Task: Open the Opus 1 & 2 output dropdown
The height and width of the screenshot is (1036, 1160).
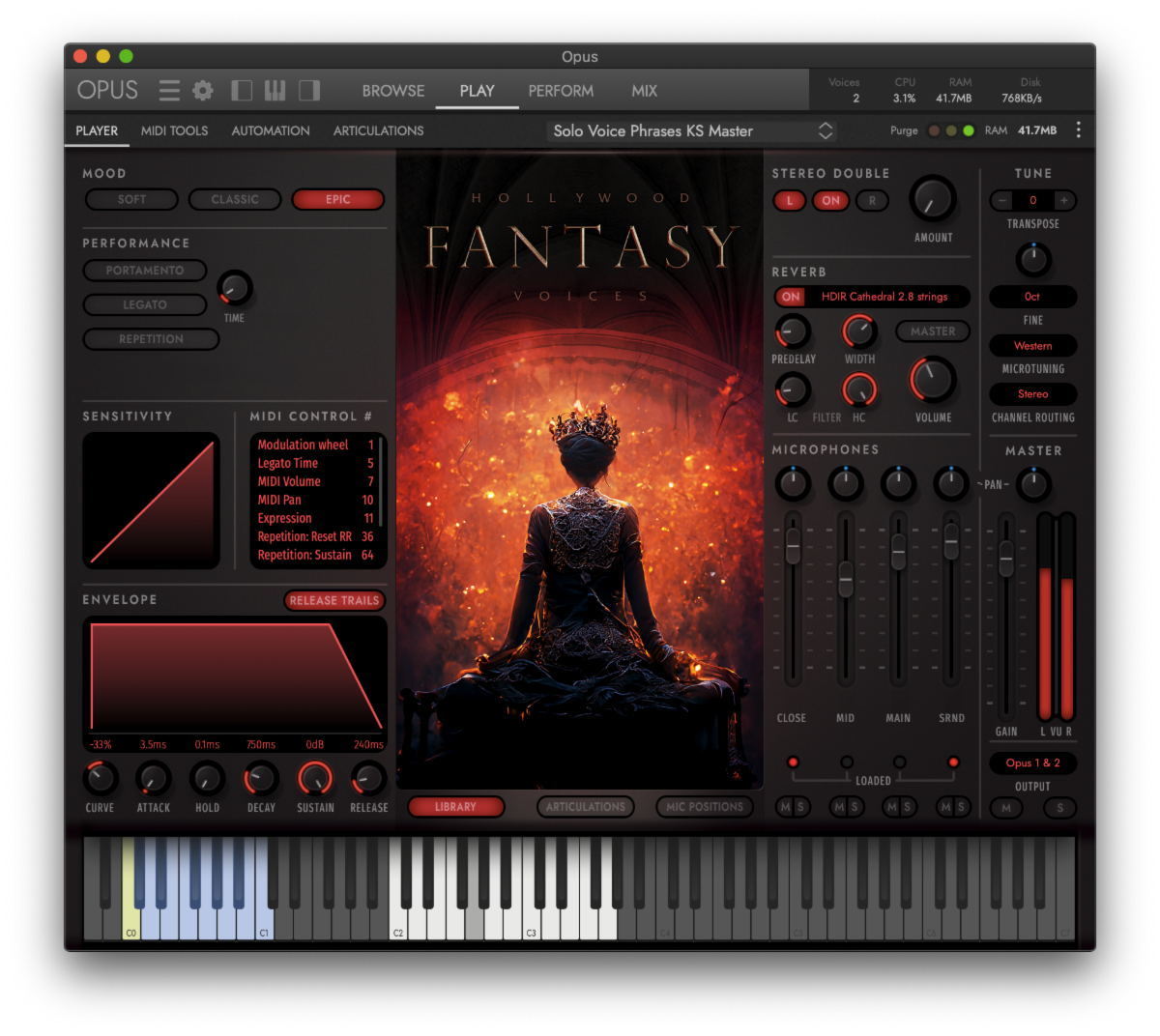Action: (1032, 763)
